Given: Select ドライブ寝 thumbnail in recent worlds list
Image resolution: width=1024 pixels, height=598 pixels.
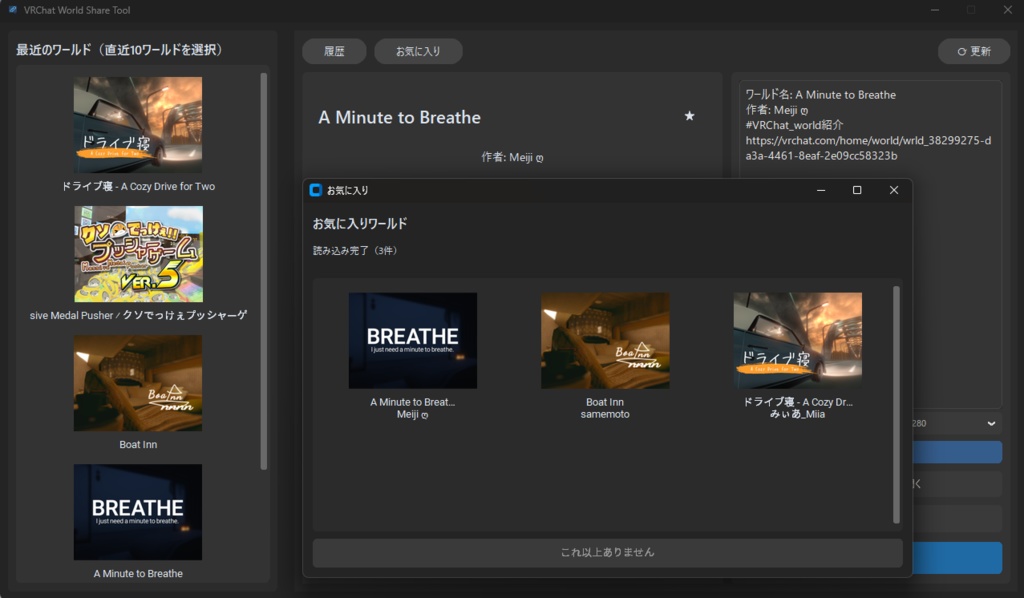Looking at the screenshot, I should (138, 125).
